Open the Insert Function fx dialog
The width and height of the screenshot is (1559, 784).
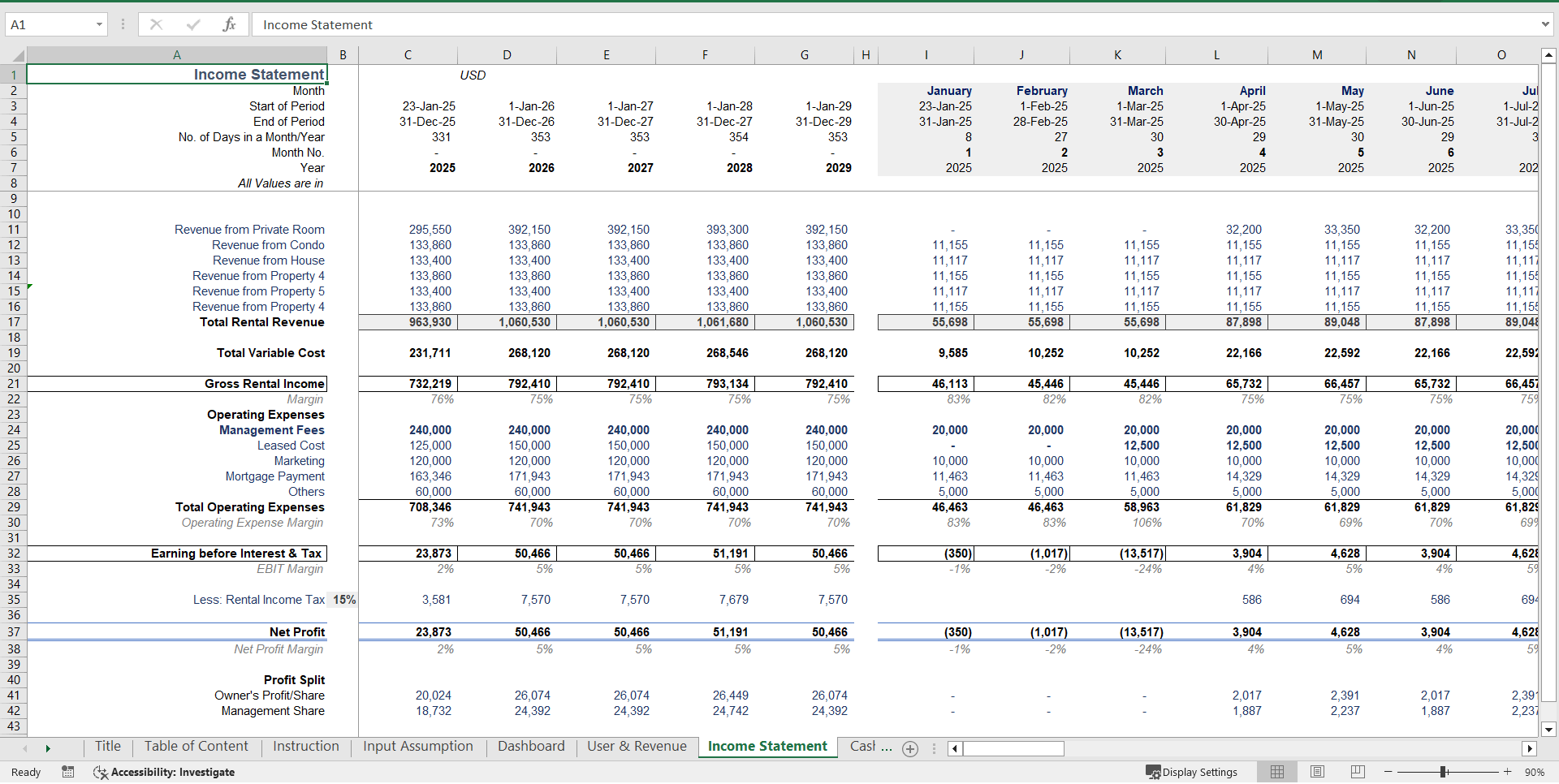229,24
